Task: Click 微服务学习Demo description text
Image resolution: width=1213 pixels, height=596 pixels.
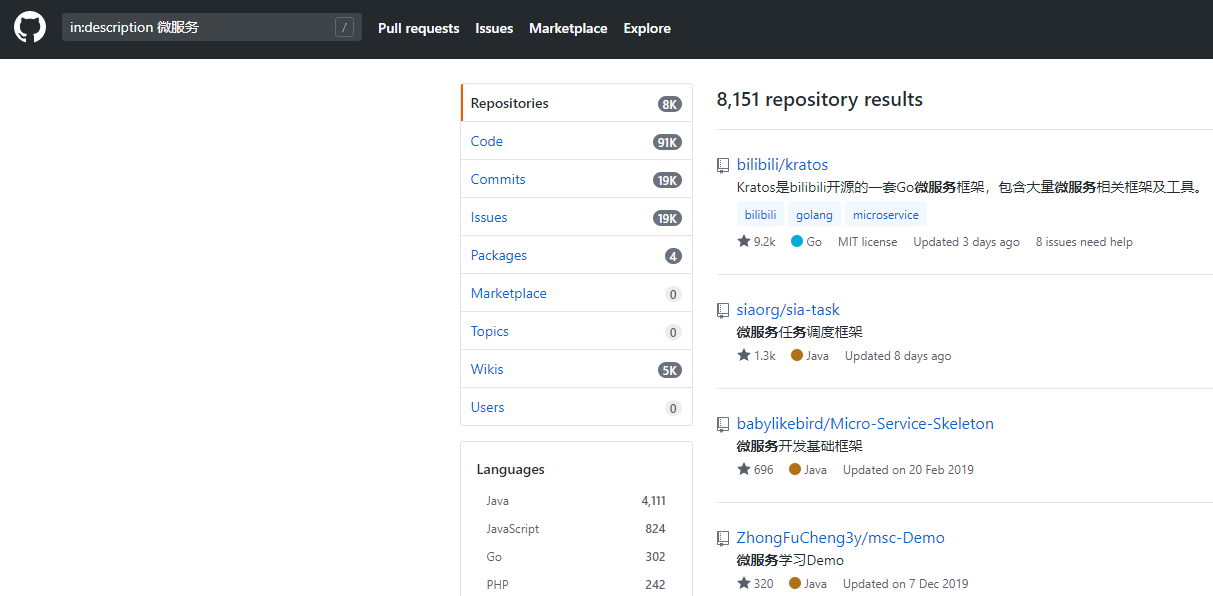Action: pyautogui.click(x=790, y=560)
